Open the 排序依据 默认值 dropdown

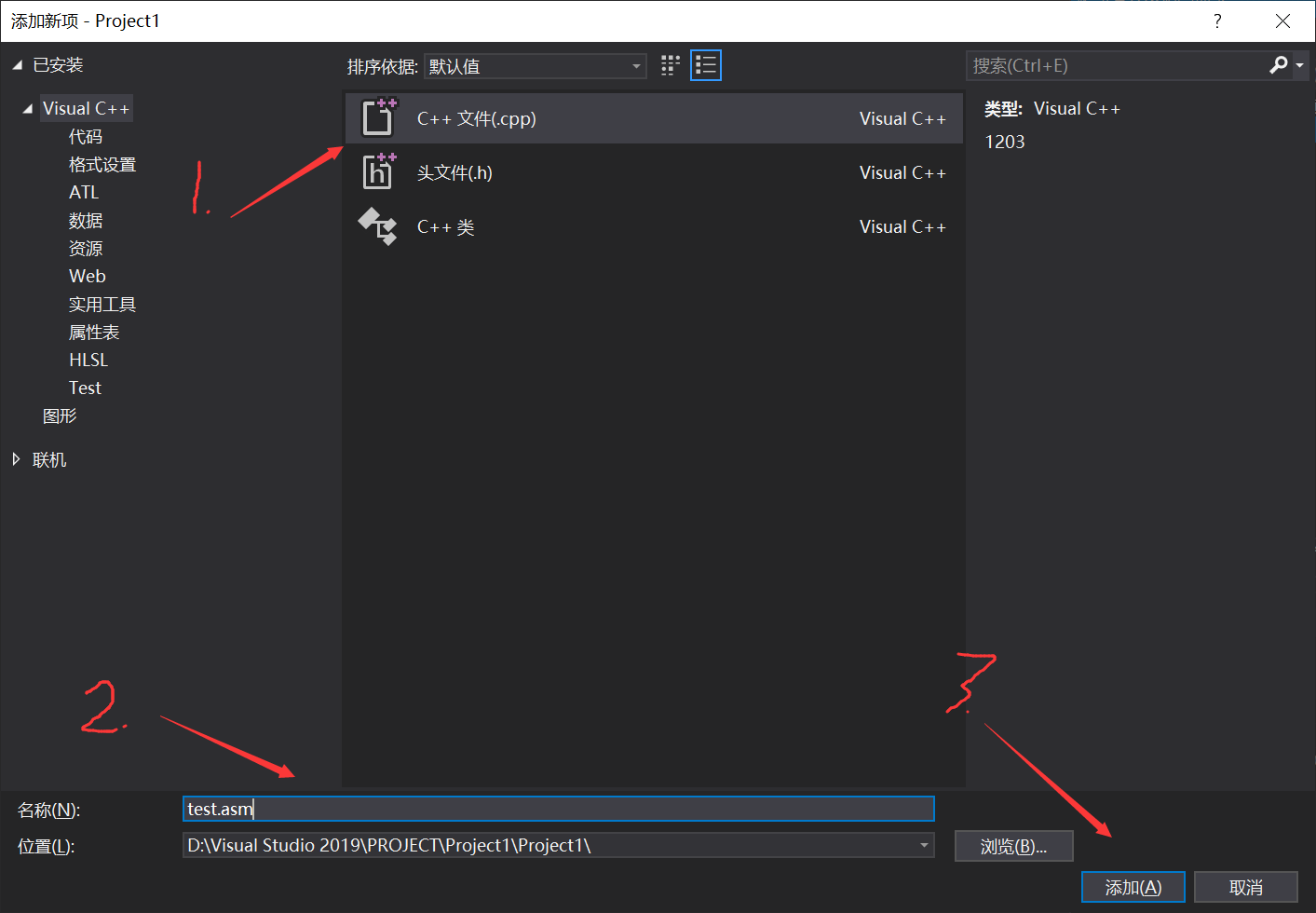pos(637,65)
